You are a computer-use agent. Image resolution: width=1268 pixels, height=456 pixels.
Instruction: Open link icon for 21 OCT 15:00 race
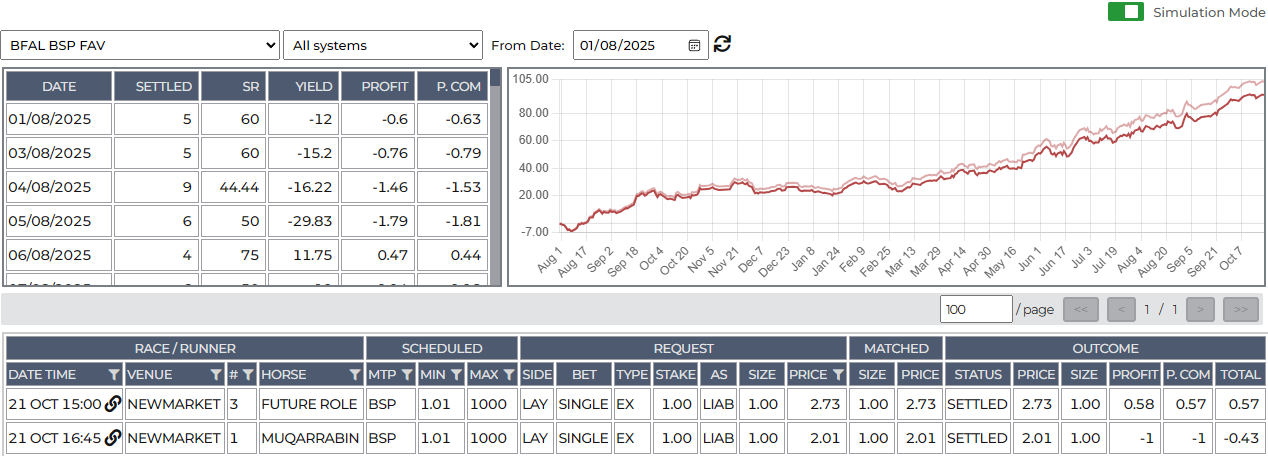[113, 405]
